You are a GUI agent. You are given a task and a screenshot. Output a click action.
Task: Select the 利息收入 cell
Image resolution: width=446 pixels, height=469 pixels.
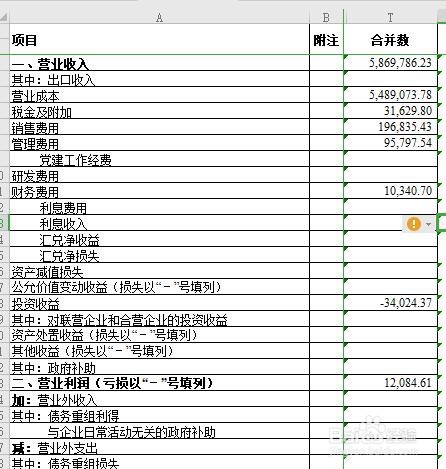click(x=160, y=223)
